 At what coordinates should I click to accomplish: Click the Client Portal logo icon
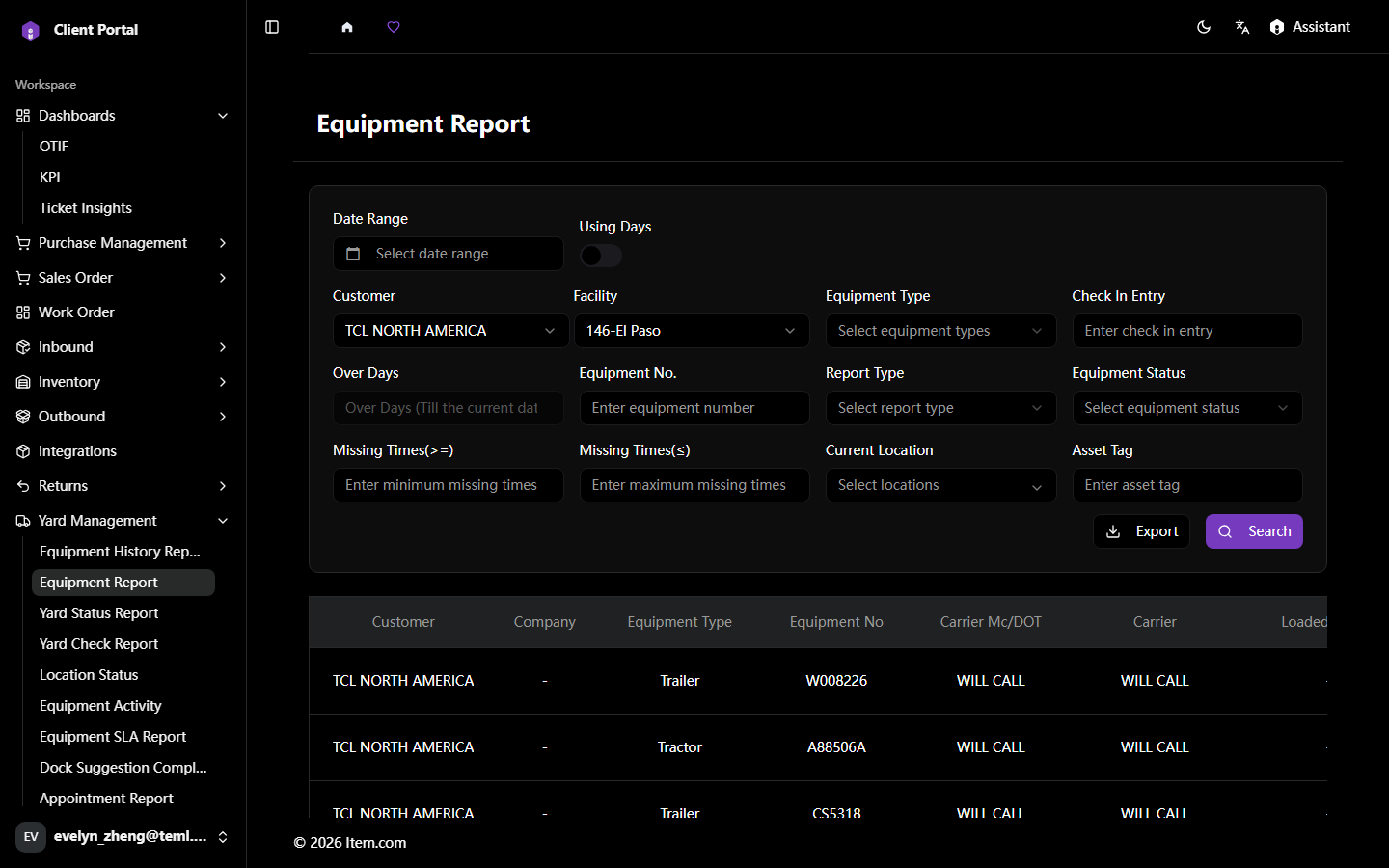pyautogui.click(x=31, y=30)
